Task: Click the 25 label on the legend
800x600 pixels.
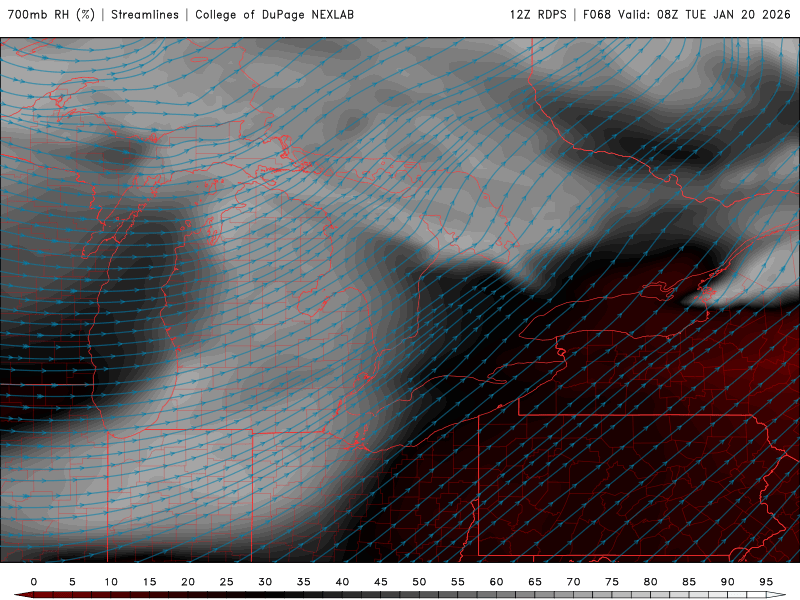Action: coord(227,582)
